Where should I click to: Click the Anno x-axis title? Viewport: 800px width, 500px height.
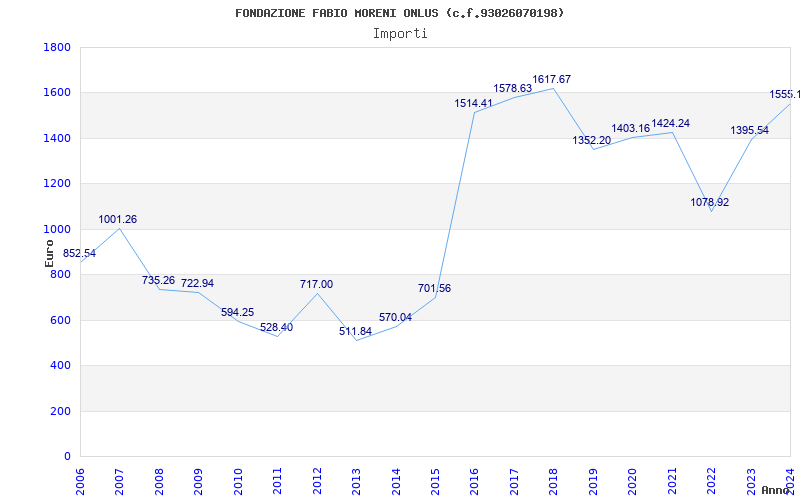click(777, 490)
